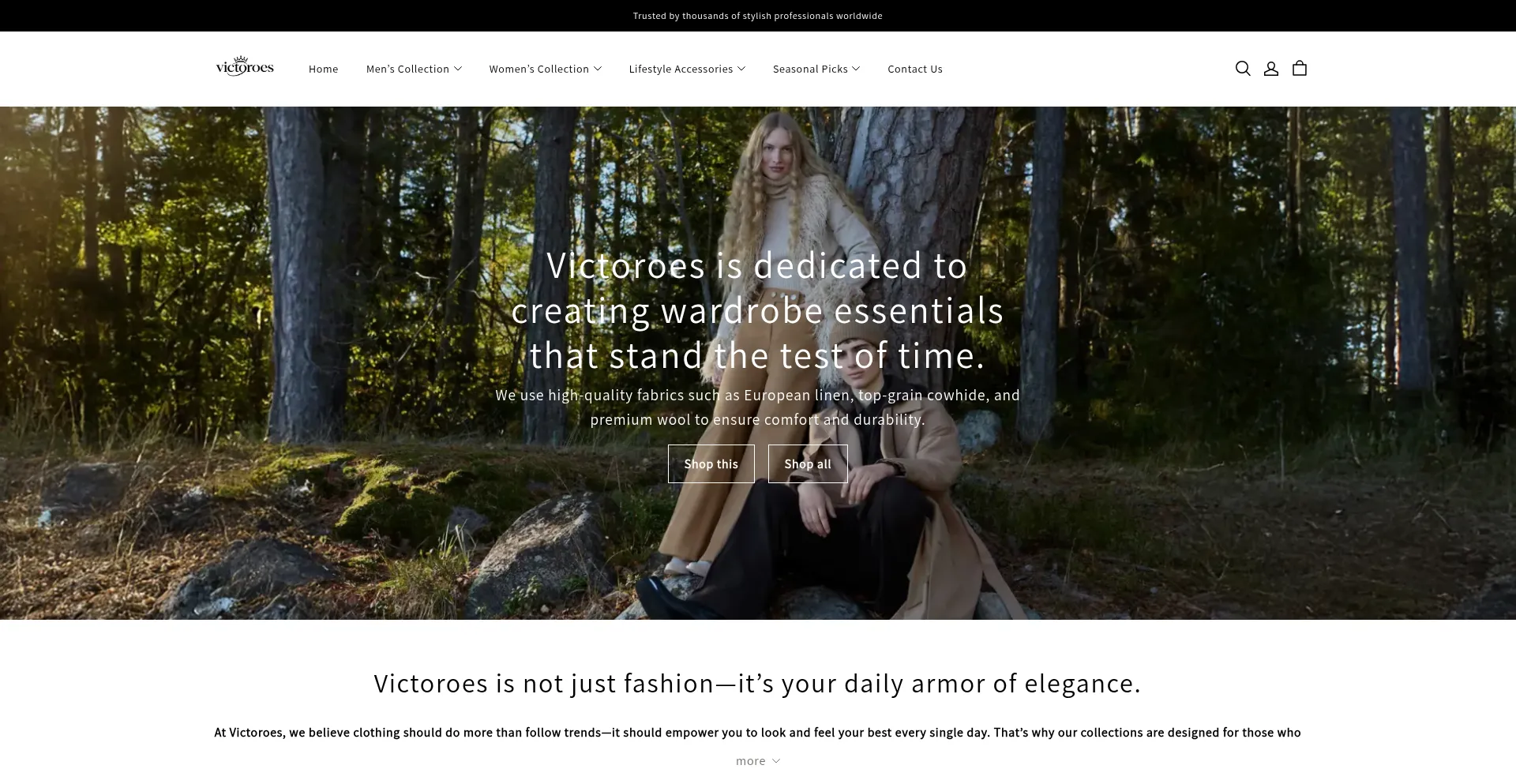Click chevron beside Men's Collection
The height and width of the screenshot is (784, 1516).
[458, 69]
